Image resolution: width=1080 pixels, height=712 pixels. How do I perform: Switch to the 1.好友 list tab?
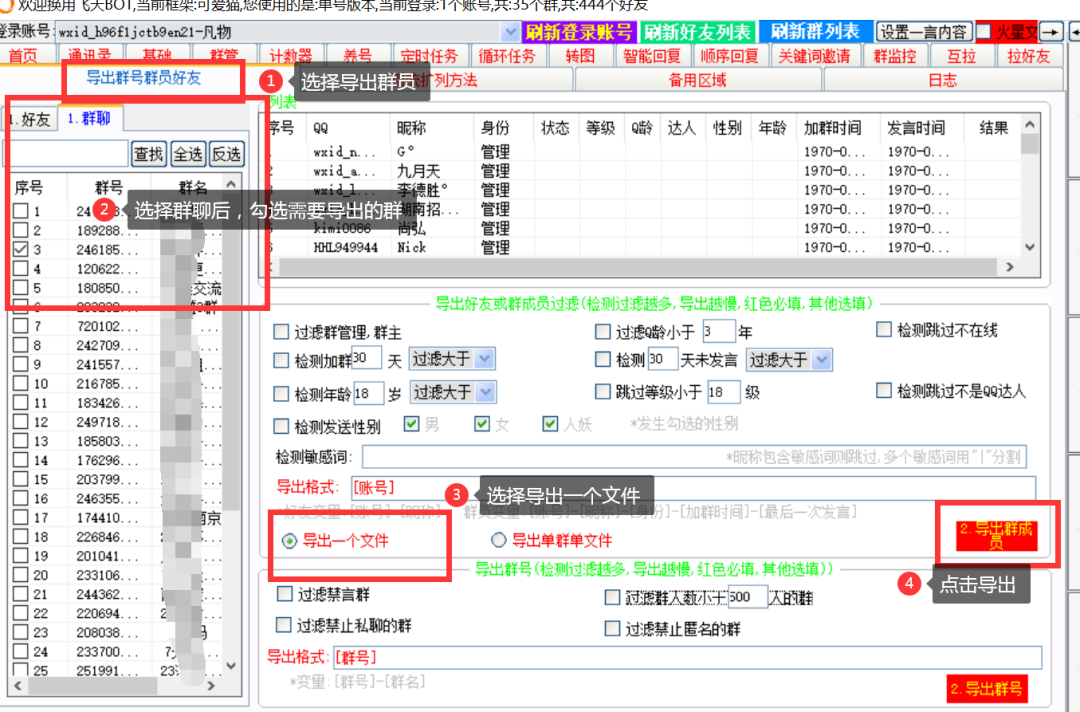tap(29, 119)
